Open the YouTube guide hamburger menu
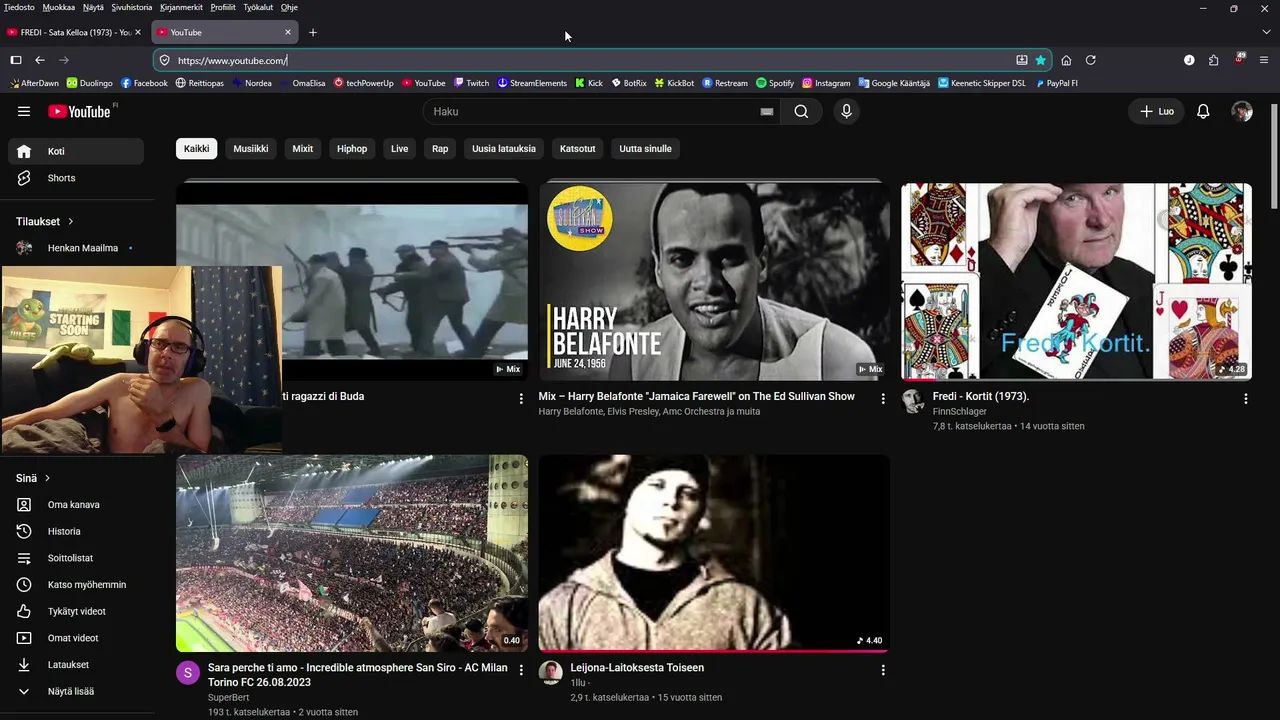Screen dimensions: 1280x720 [x=24, y=111]
